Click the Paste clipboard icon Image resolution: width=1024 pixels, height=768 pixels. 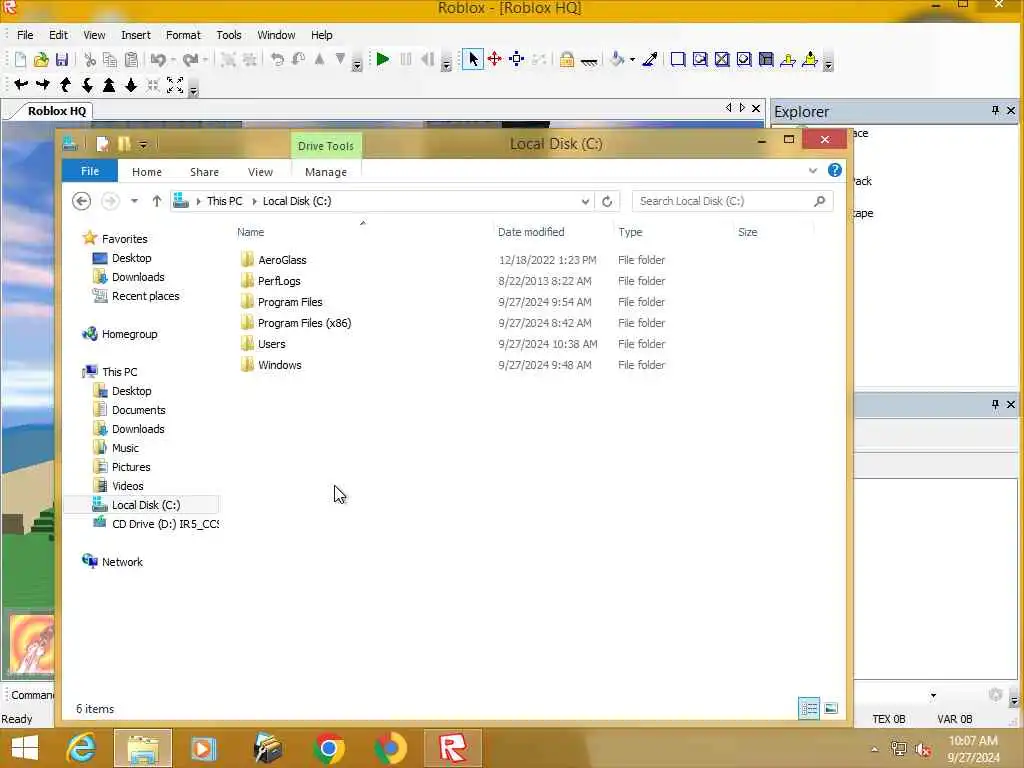(131, 60)
